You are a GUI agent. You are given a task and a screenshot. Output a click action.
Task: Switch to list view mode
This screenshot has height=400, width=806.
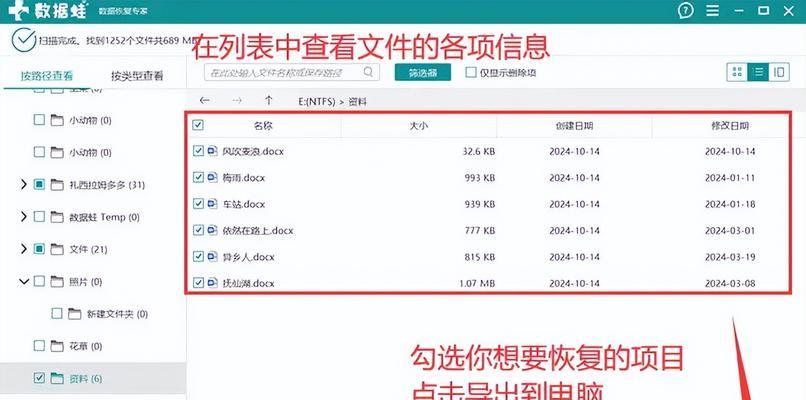pyautogui.click(x=758, y=72)
